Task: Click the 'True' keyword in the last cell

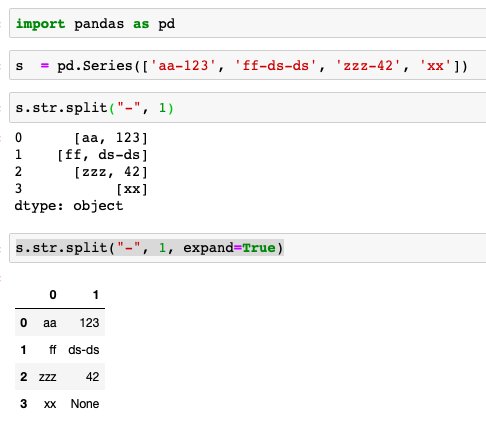Action: point(259,248)
